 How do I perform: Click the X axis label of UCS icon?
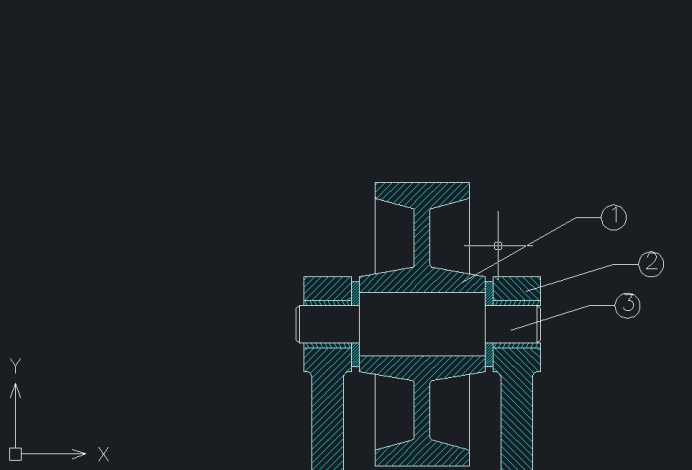(x=103, y=455)
